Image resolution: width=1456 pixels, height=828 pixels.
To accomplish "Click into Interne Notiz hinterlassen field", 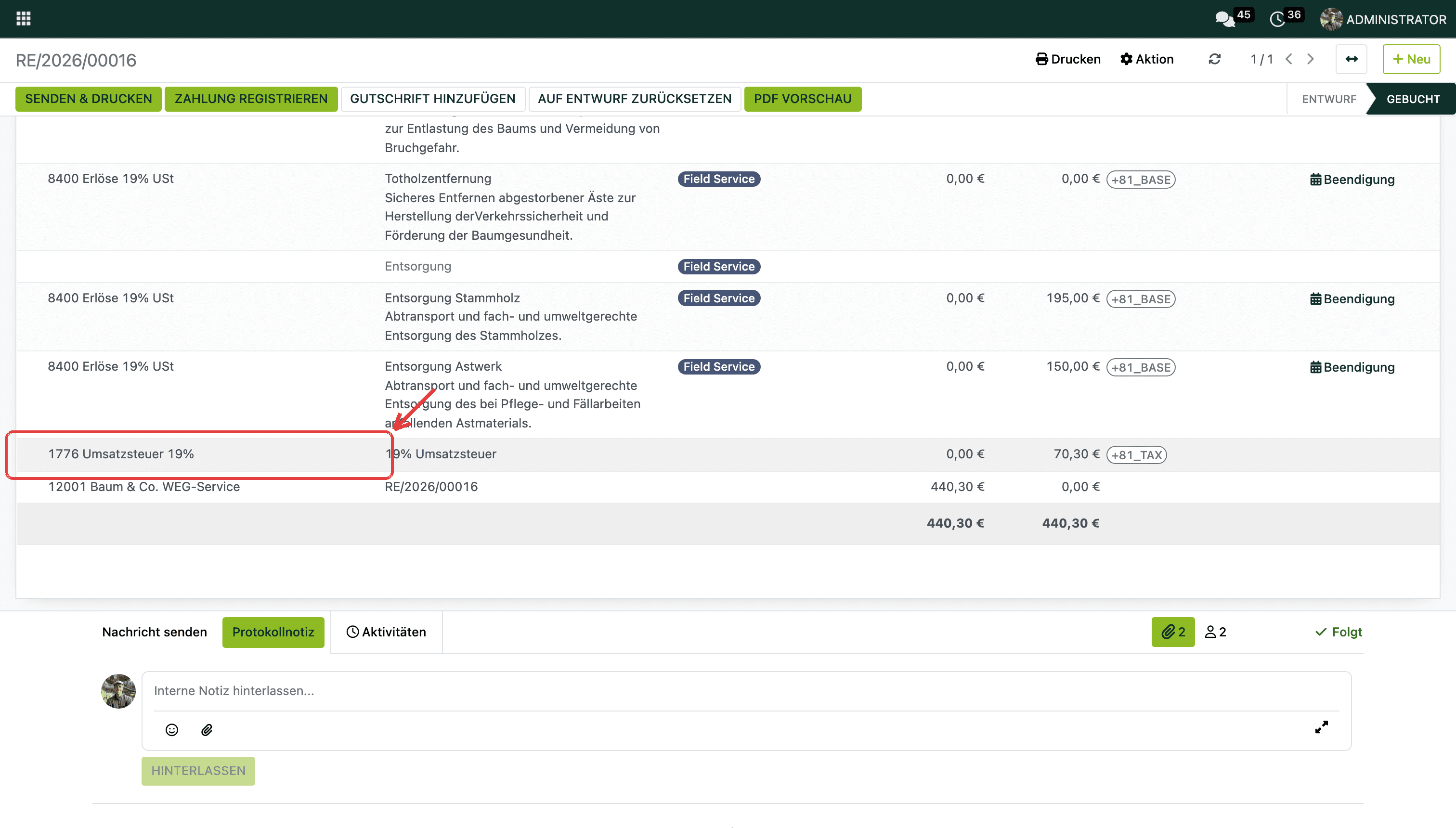I will tap(746, 691).
